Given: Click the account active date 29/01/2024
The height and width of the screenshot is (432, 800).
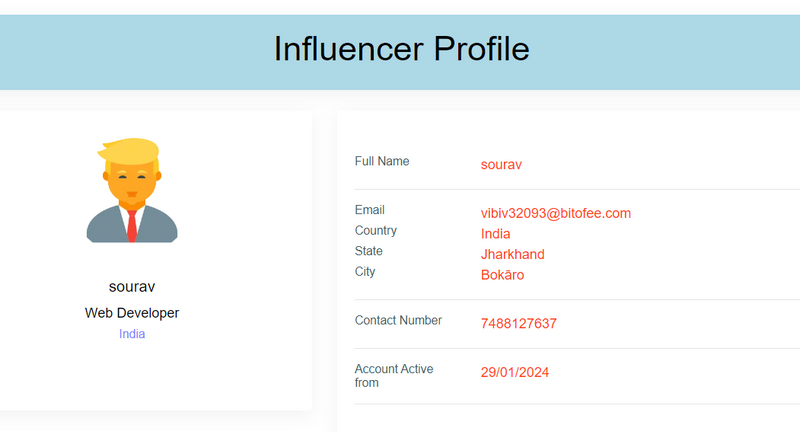Looking at the screenshot, I should [x=515, y=372].
